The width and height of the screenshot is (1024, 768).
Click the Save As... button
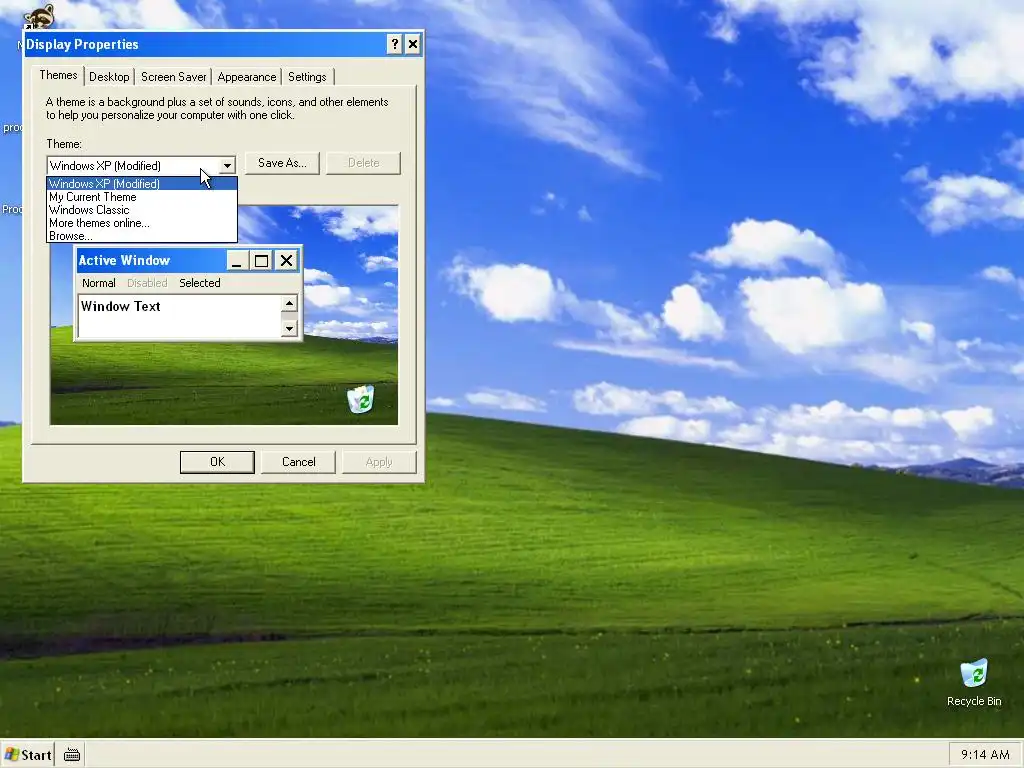point(282,163)
